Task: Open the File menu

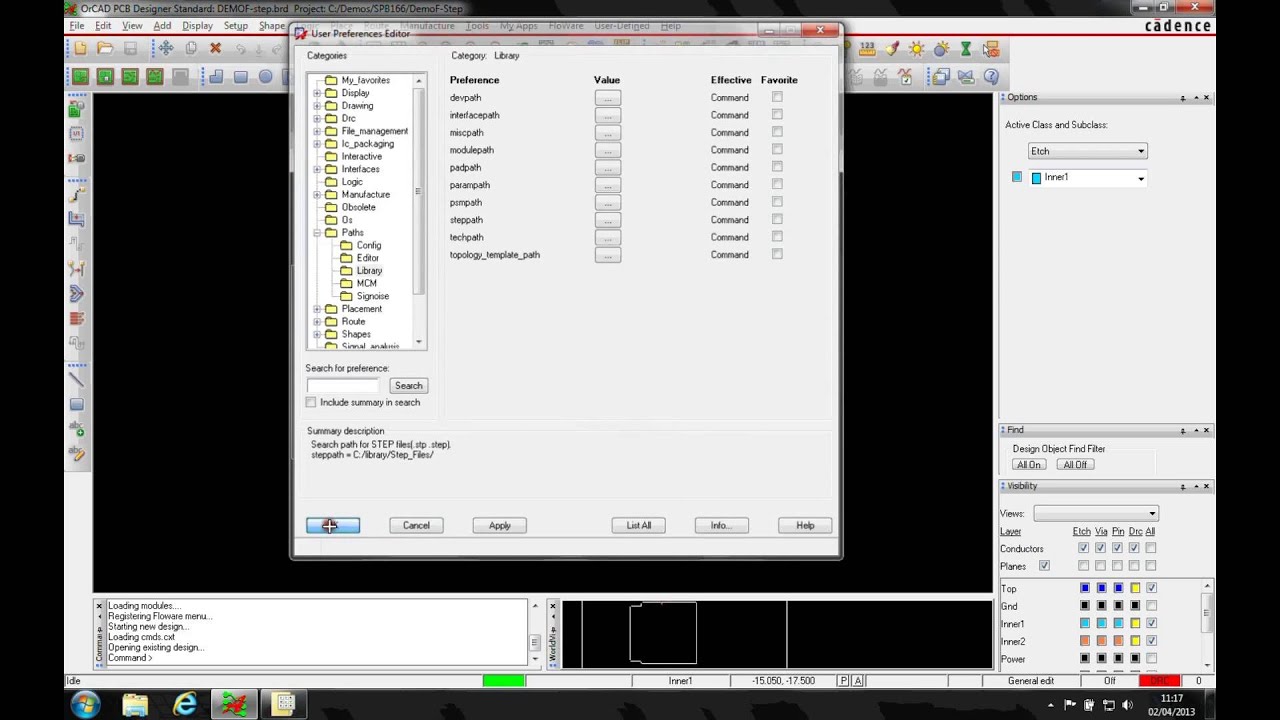Action: pos(77,26)
